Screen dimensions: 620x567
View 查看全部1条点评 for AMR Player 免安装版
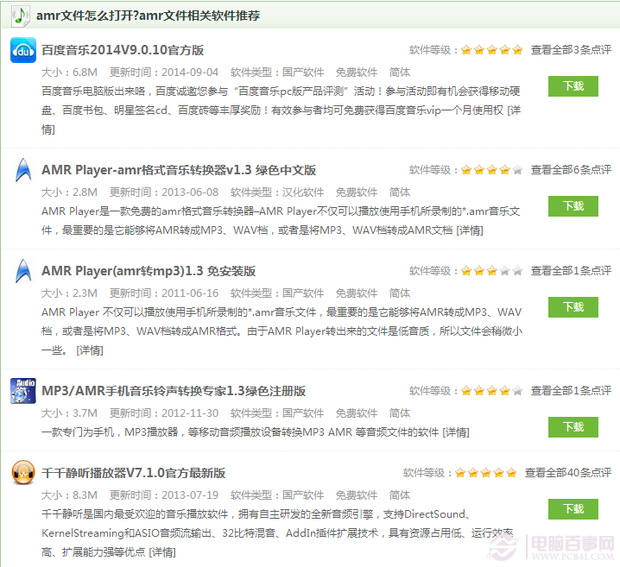(571, 271)
